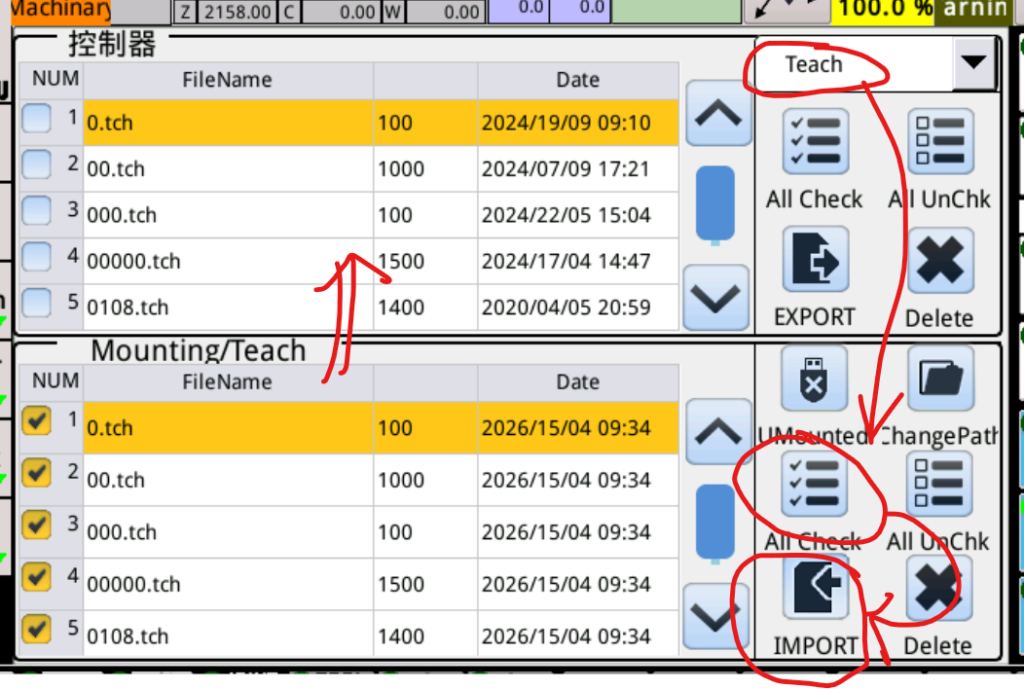Image resolution: width=1024 pixels, height=689 pixels.
Task: Click Delete icon in Mounting/Teach panel
Action: pos(938,590)
